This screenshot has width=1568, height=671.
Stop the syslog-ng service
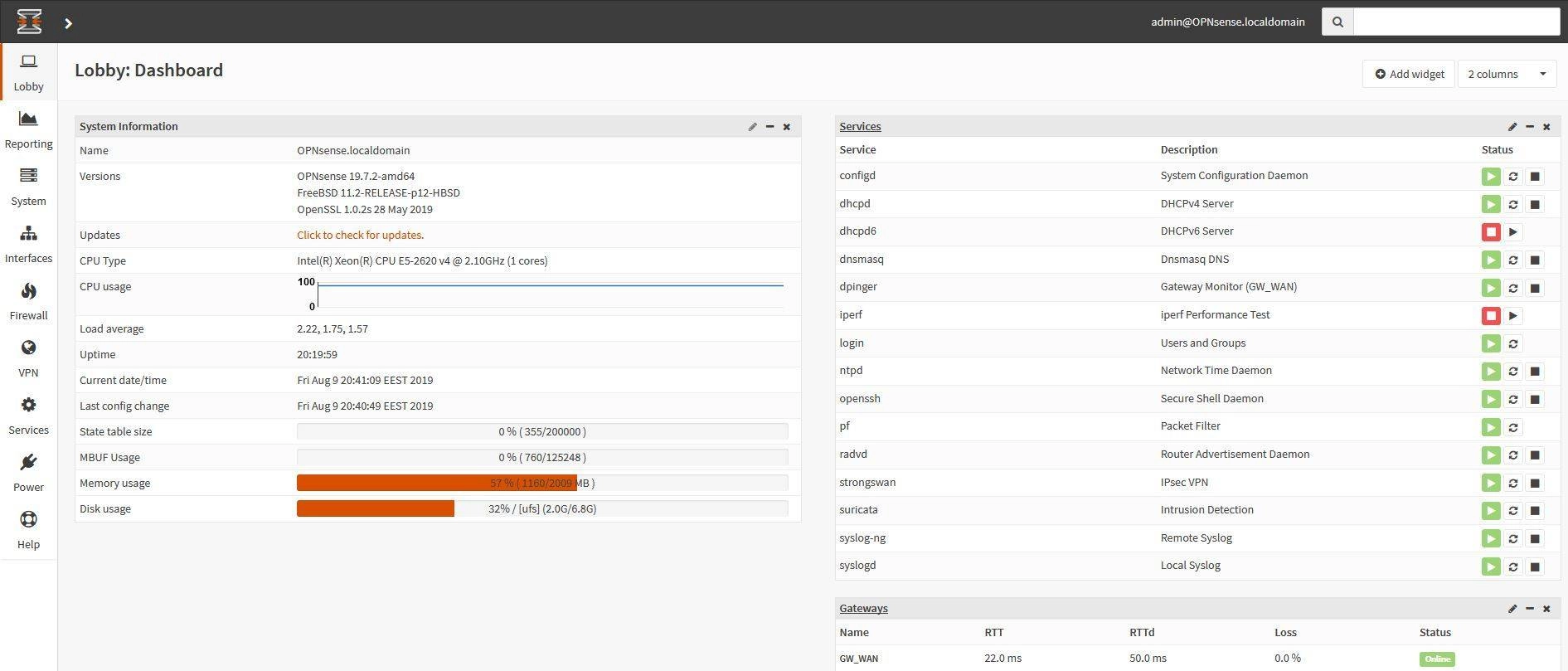[1535, 539]
